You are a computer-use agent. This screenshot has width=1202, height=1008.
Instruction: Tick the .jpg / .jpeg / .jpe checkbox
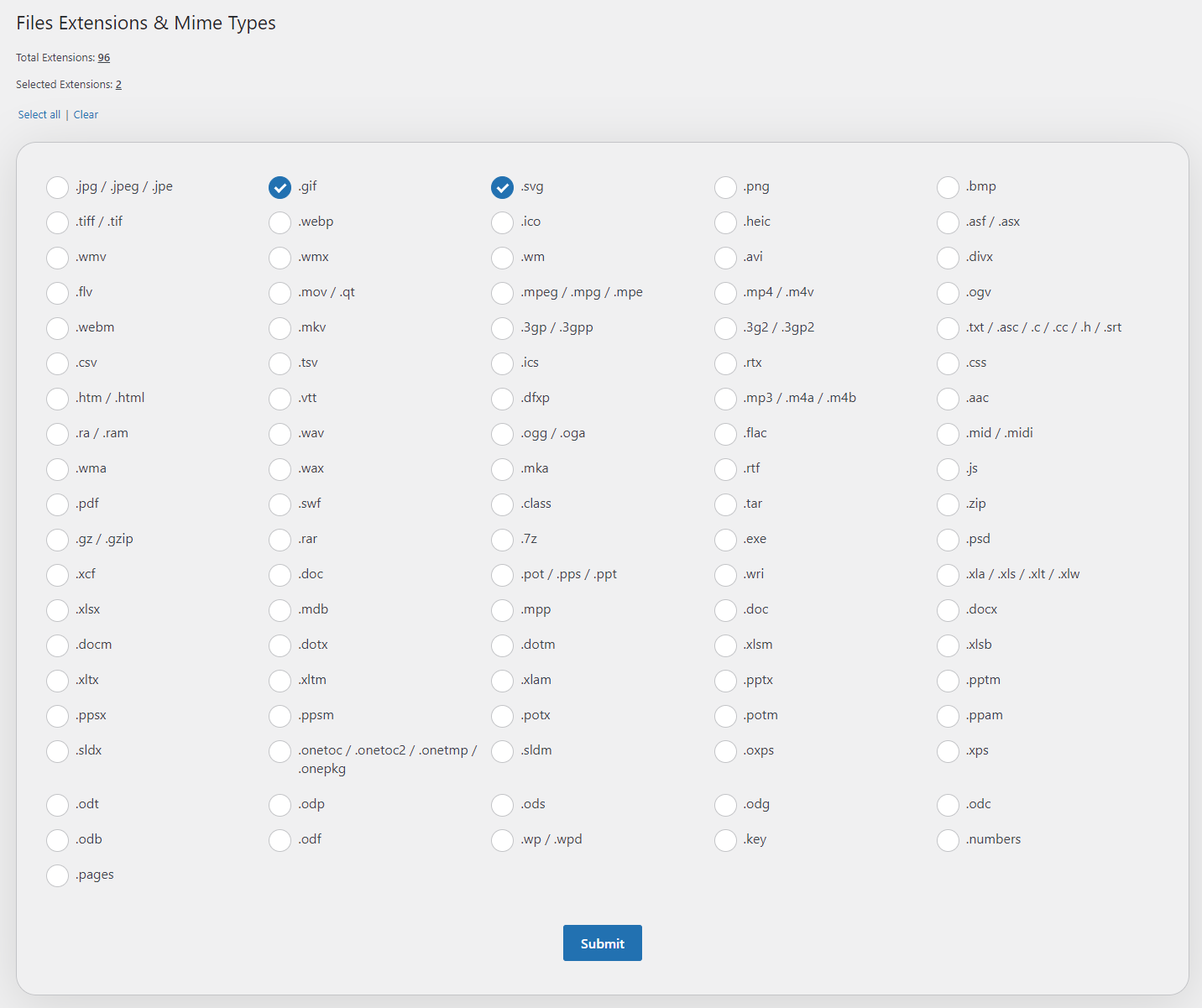point(57,187)
